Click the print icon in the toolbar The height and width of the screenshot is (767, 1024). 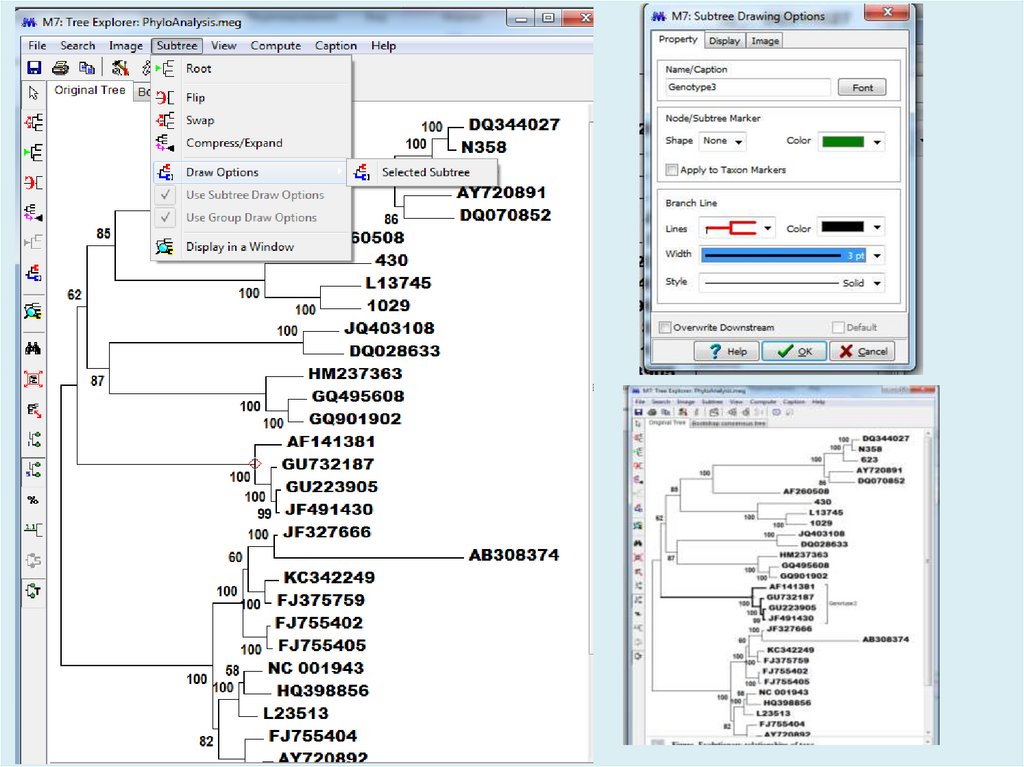60,68
